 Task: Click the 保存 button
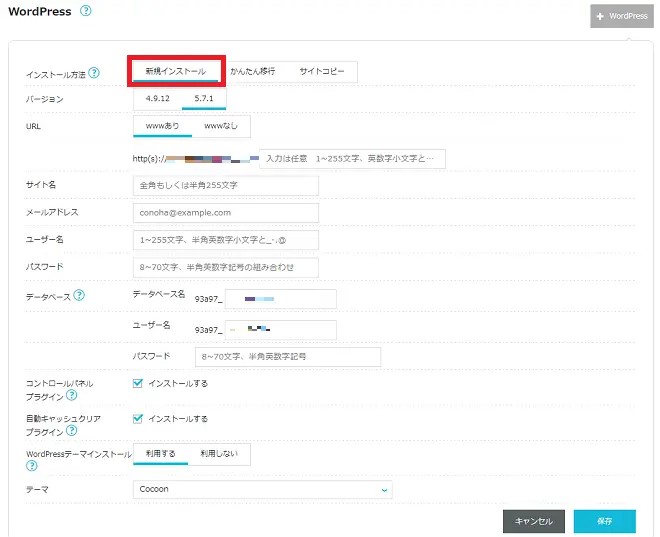pyautogui.click(x=604, y=521)
